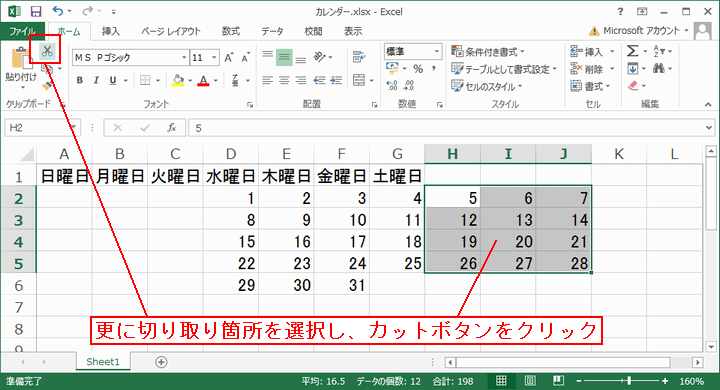Image resolution: width=720 pixels, height=390 pixels.
Task: Increase font size with large A icon
Action: point(228,57)
